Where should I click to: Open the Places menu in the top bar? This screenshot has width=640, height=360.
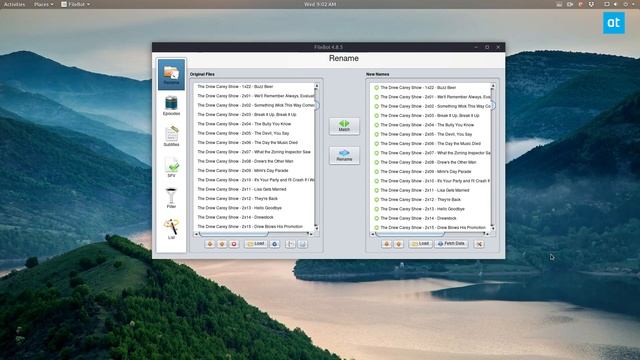(43, 4)
